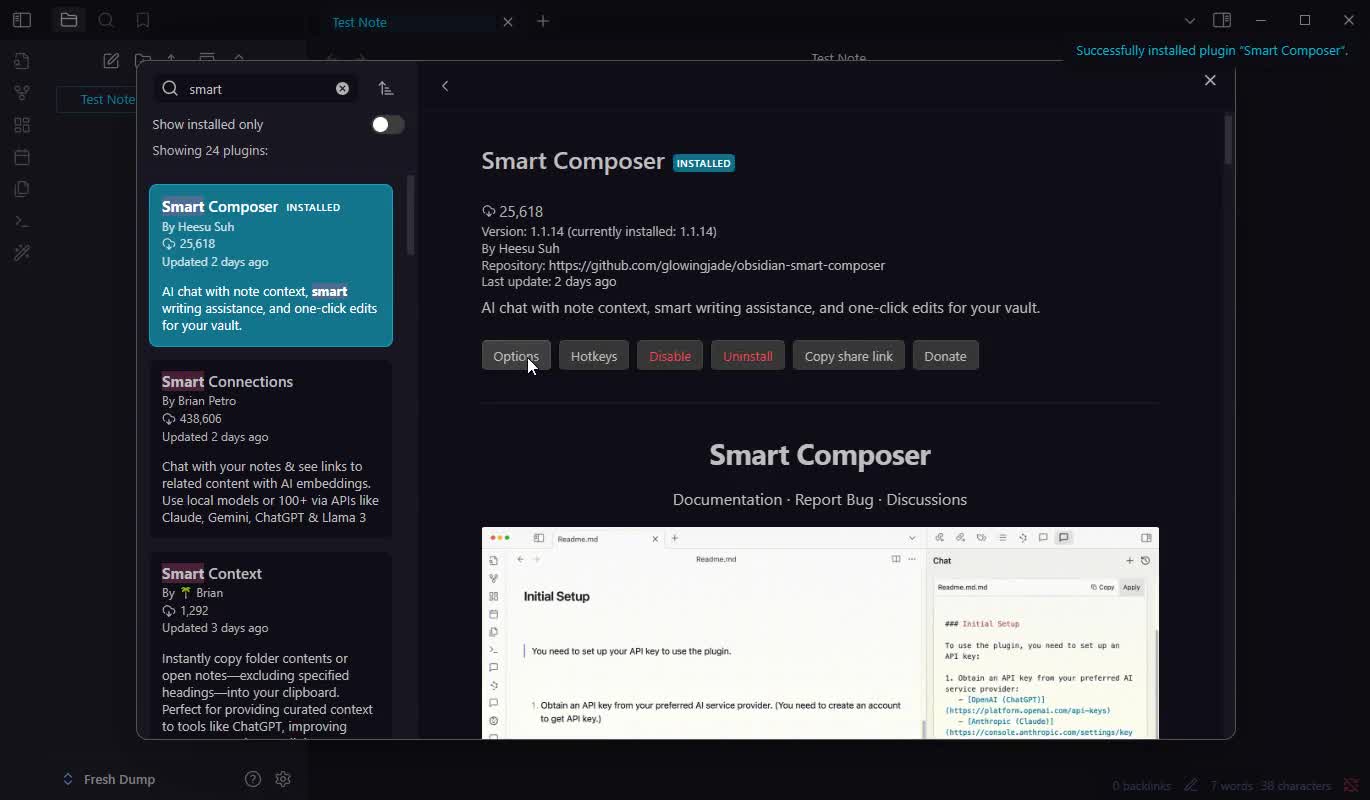Click '0 backlinks' in status bar
1370x800 pixels.
point(1141,786)
